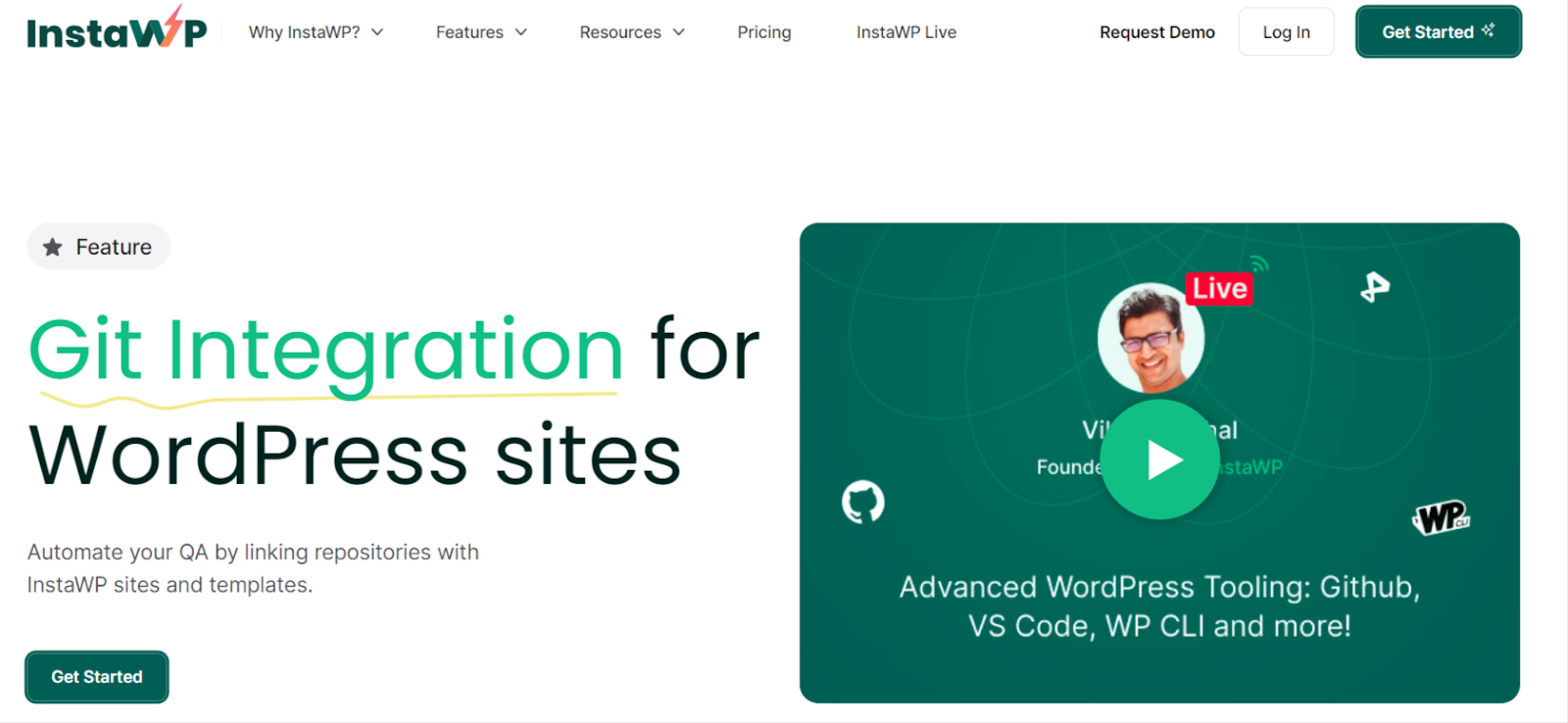This screenshot has width=1568, height=723.
Task: Click the InstaWP logo
Action: (117, 28)
